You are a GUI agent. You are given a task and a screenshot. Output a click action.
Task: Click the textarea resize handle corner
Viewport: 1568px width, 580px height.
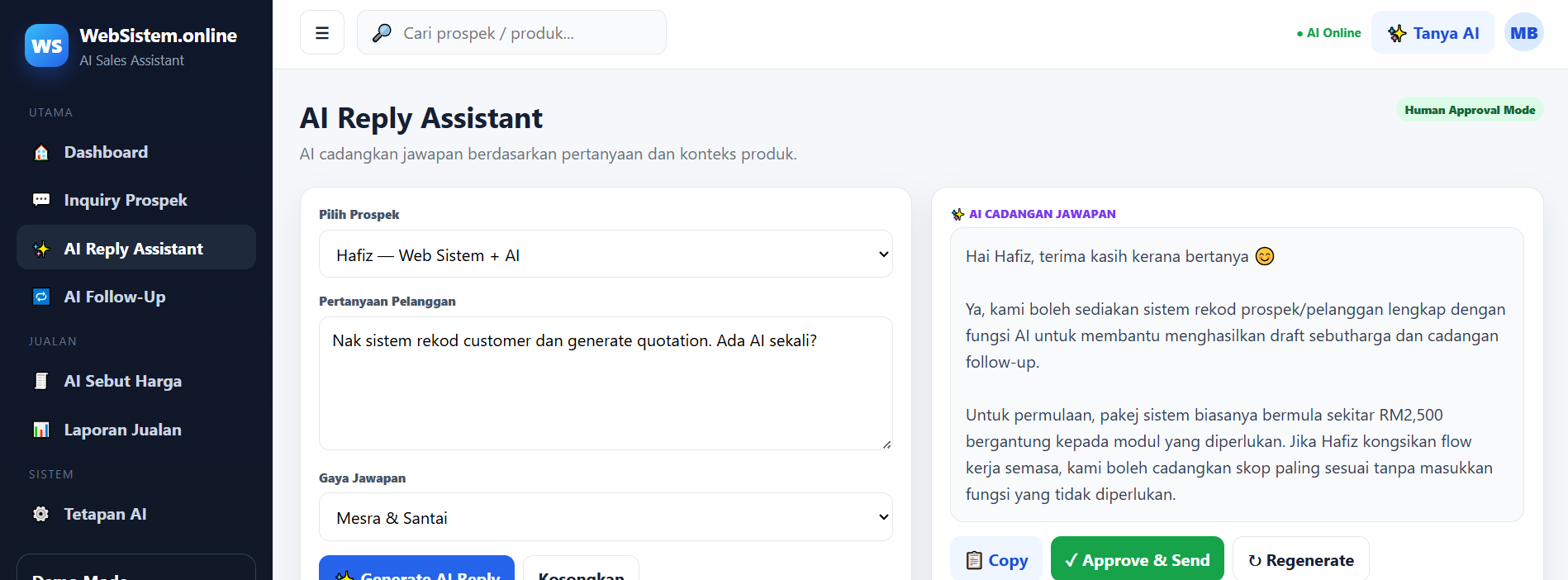(886, 444)
